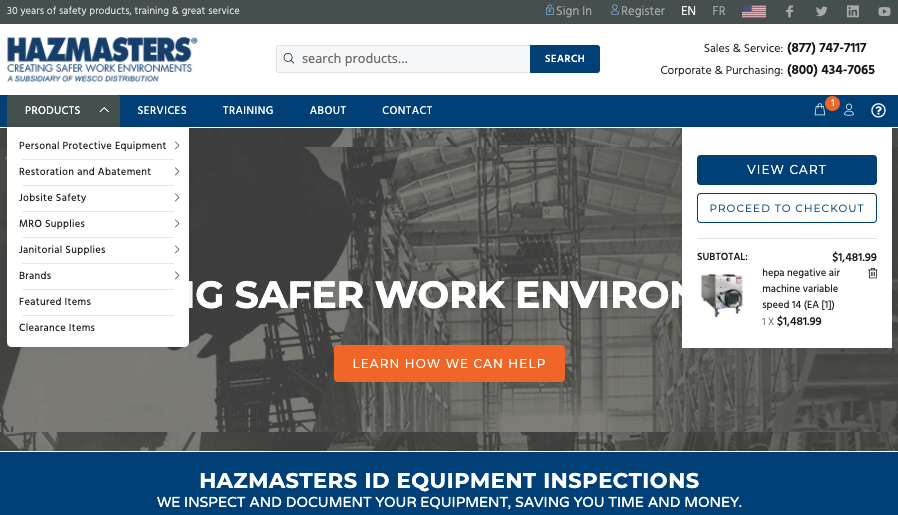
Task: Visit the Facebook page icon
Action: [x=789, y=11]
